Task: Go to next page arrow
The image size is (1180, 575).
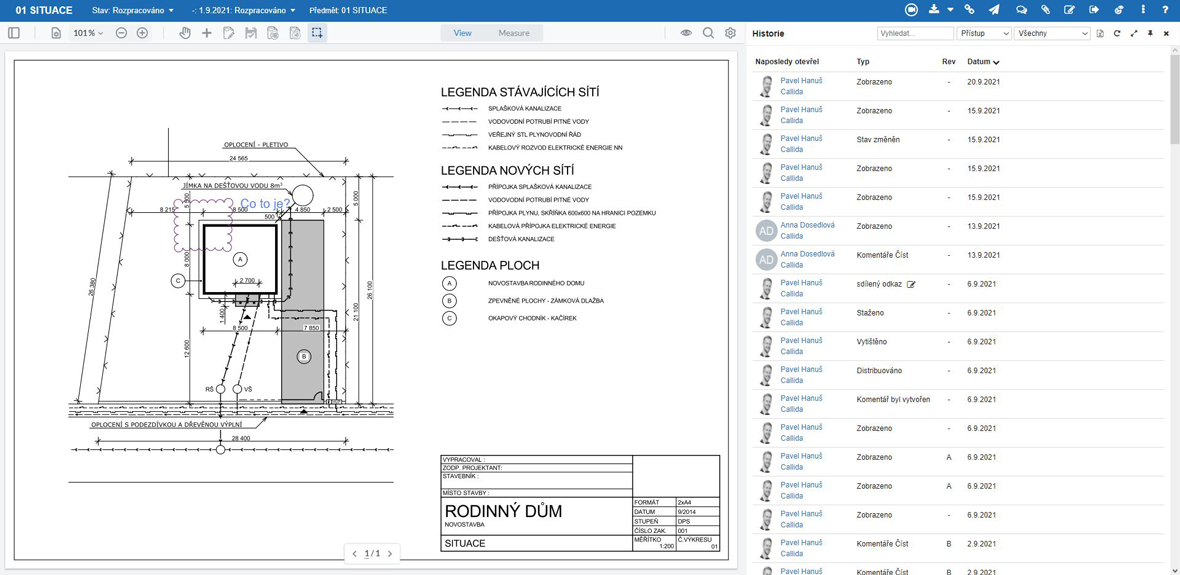Action: click(389, 554)
